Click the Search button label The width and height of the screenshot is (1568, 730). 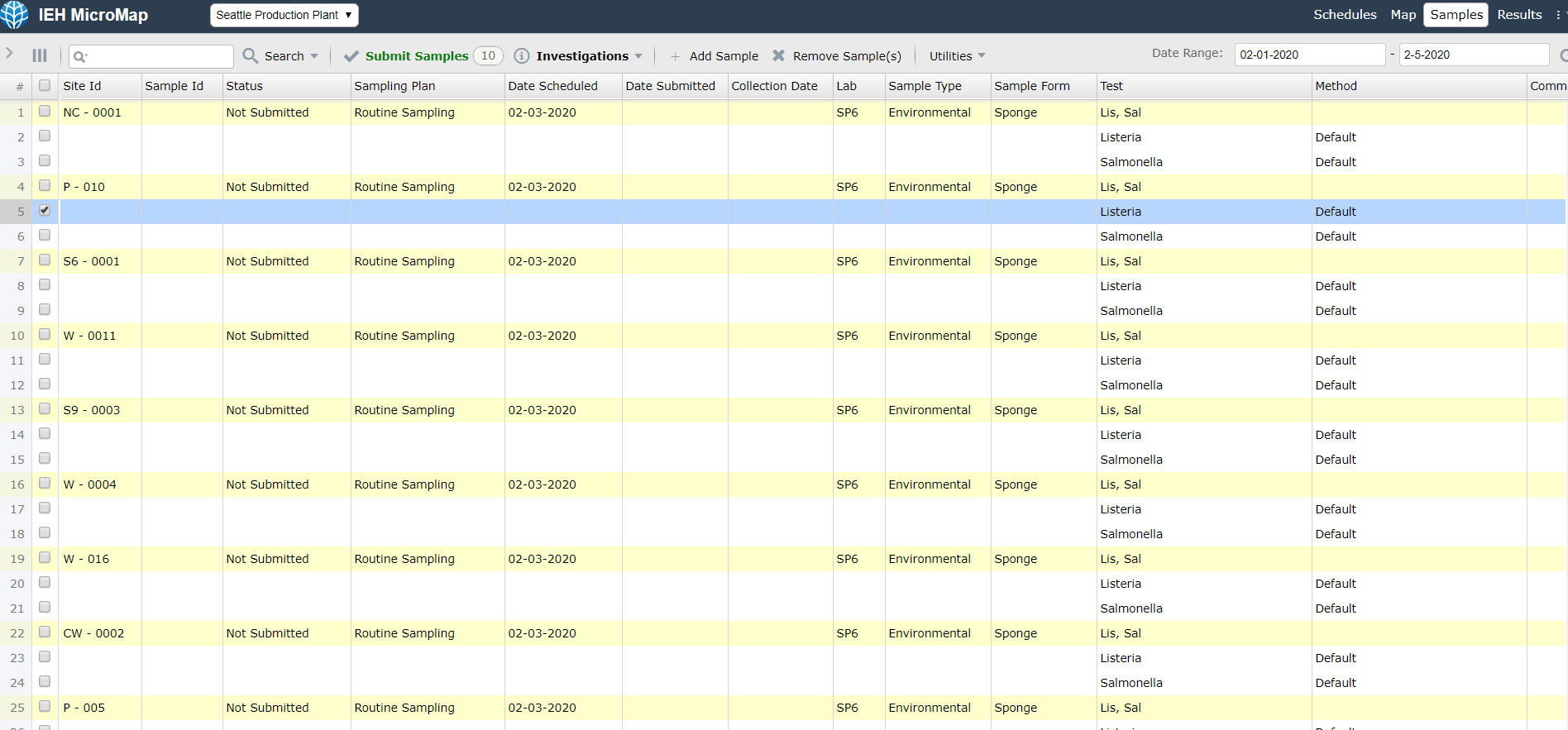tap(284, 56)
